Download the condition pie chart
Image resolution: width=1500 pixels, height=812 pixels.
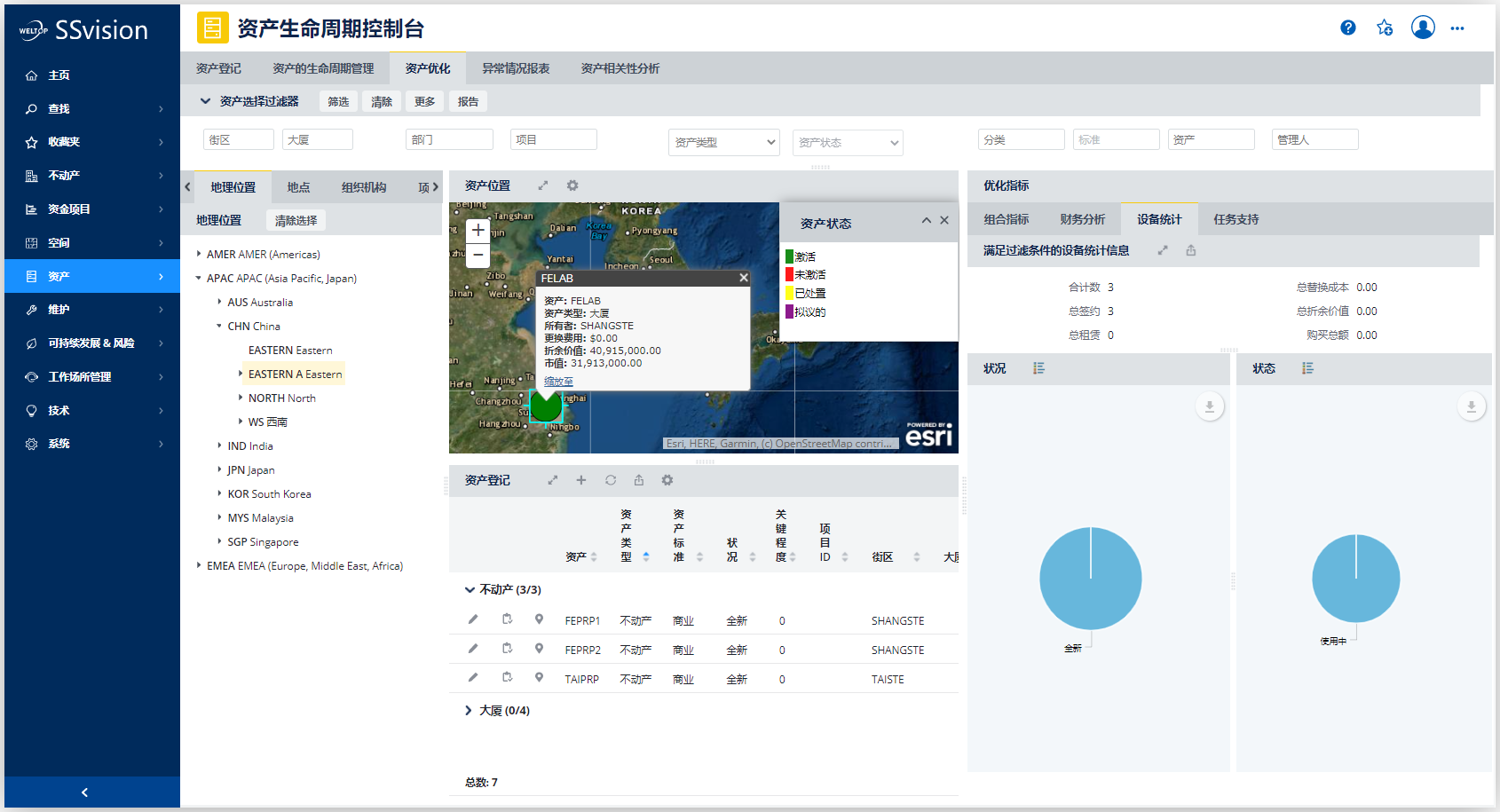click(x=1209, y=406)
